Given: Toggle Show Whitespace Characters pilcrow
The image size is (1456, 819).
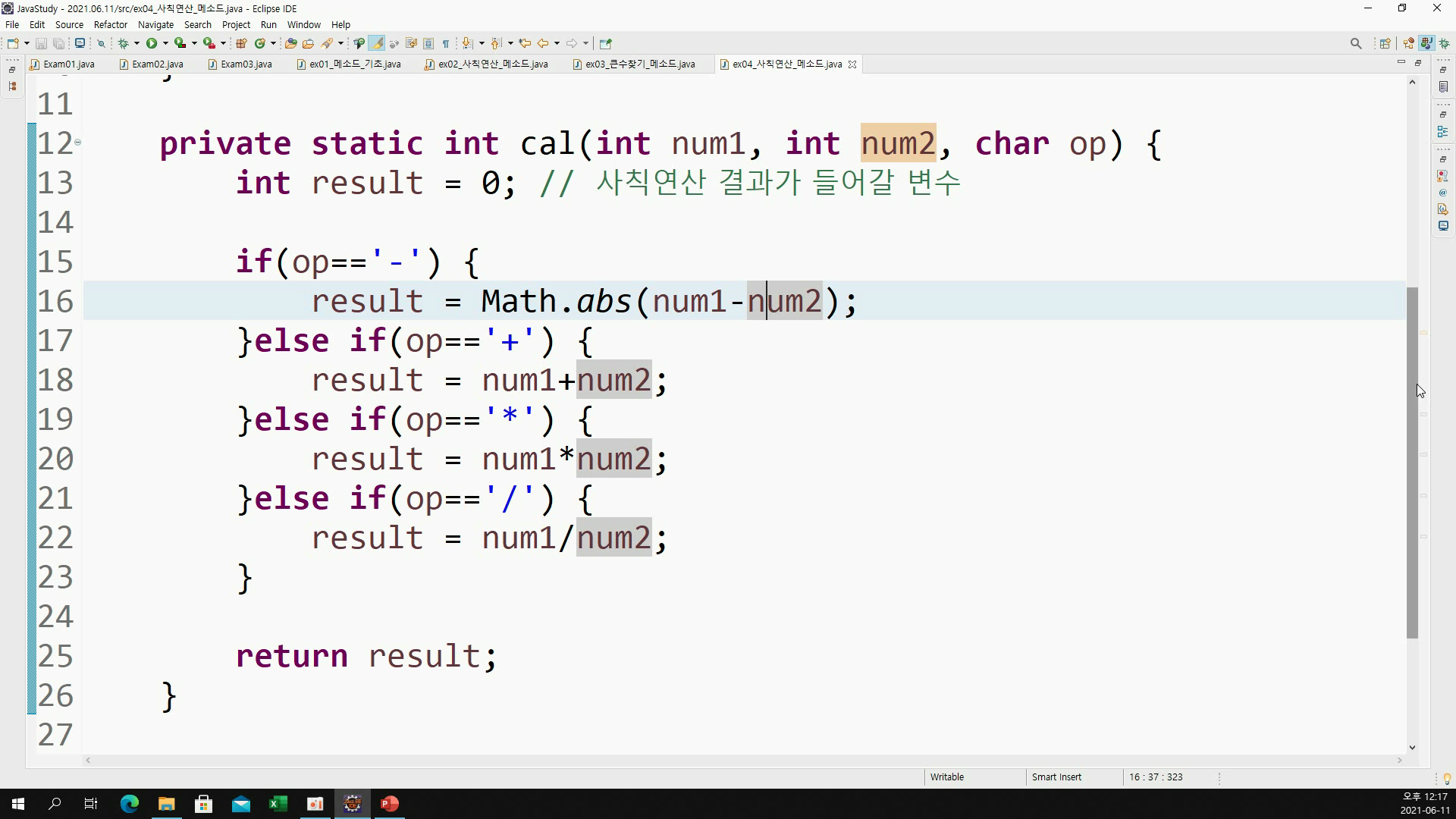Looking at the screenshot, I should [446, 43].
